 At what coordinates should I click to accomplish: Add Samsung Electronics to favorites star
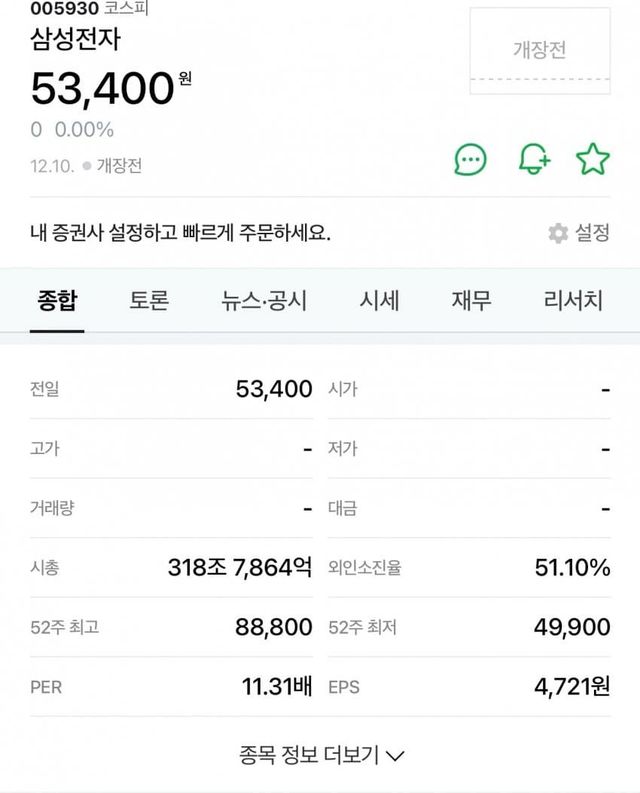[593, 159]
